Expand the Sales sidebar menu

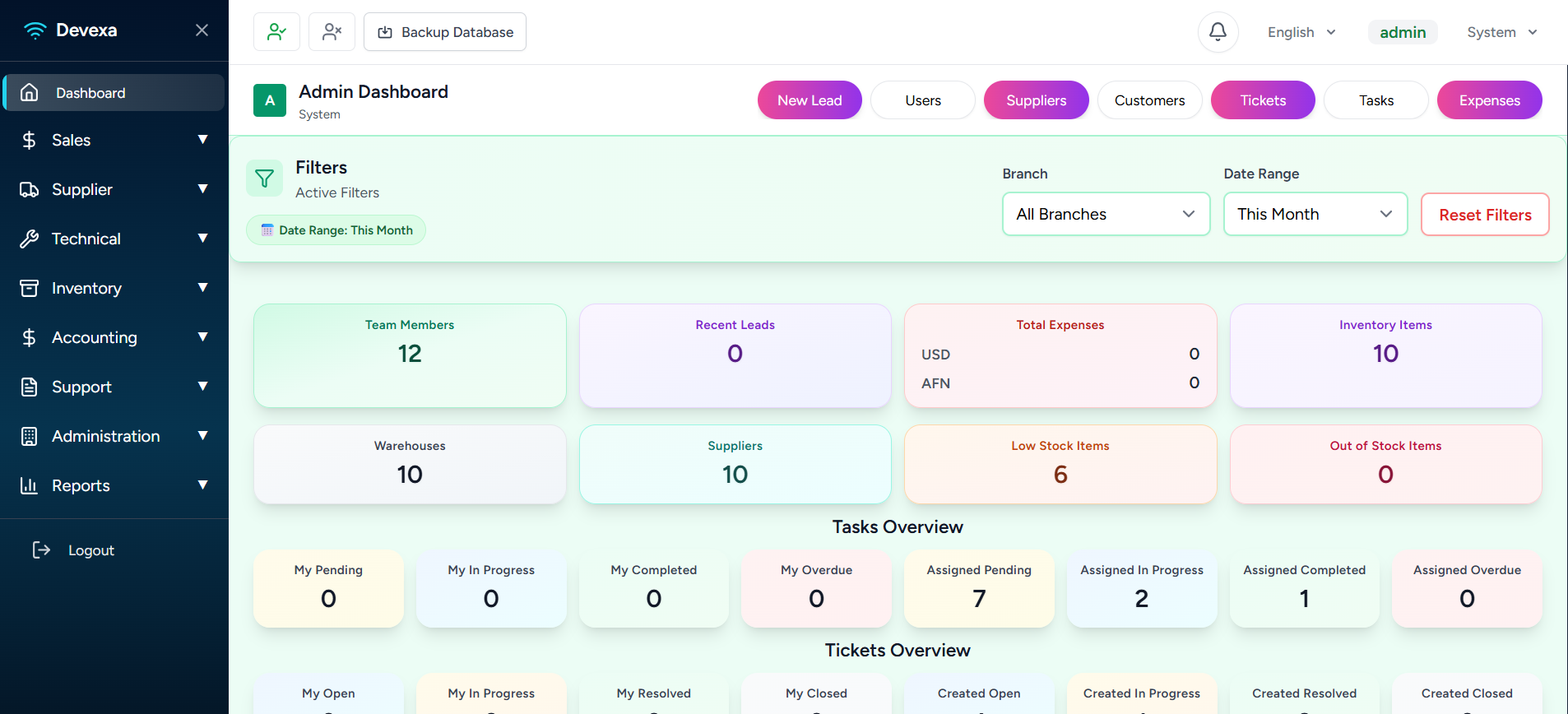coord(114,140)
